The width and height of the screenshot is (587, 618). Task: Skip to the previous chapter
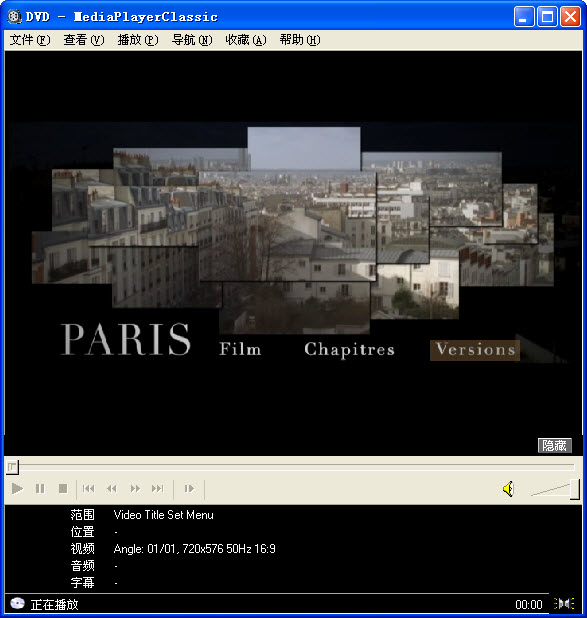pyautogui.click(x=89, y=489)
